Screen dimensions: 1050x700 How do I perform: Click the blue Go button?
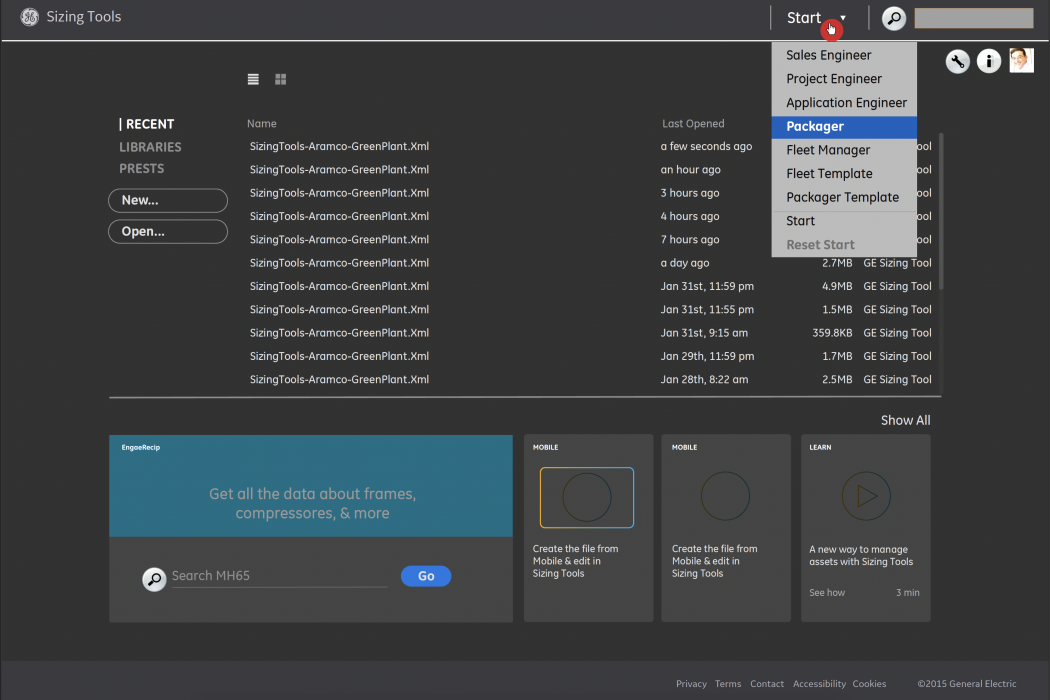[426, 576]
